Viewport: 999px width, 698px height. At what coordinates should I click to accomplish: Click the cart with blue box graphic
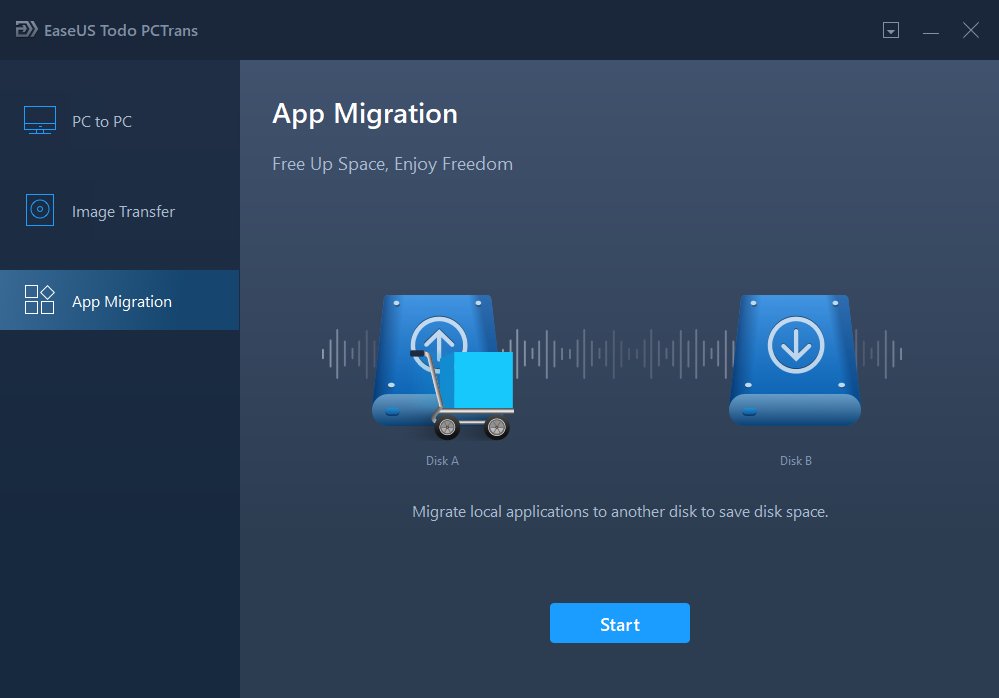coord(471,393)
